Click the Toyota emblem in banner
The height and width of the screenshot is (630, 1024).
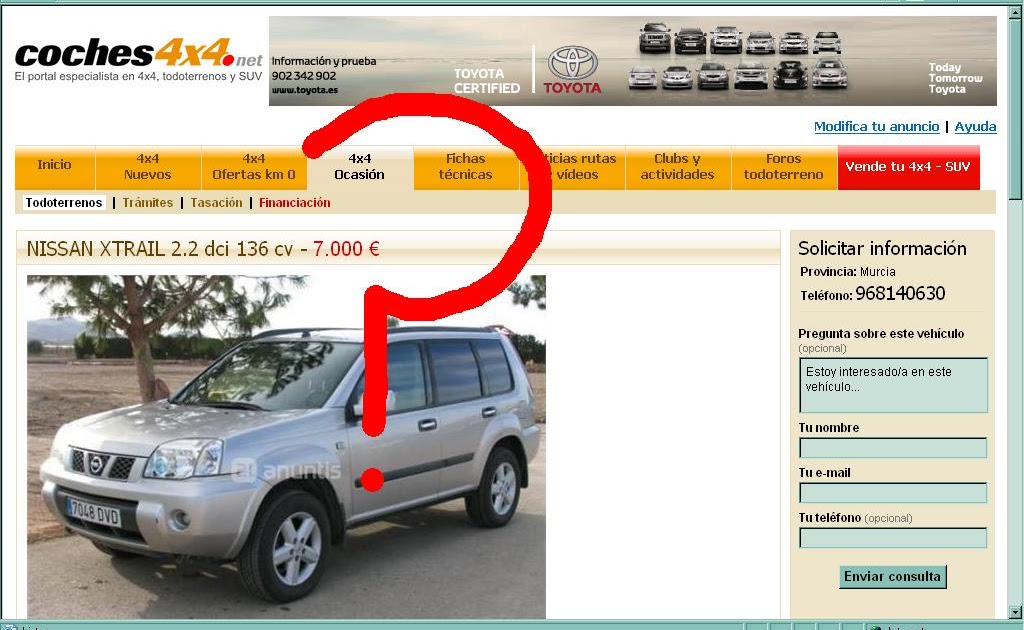[572, 63]
